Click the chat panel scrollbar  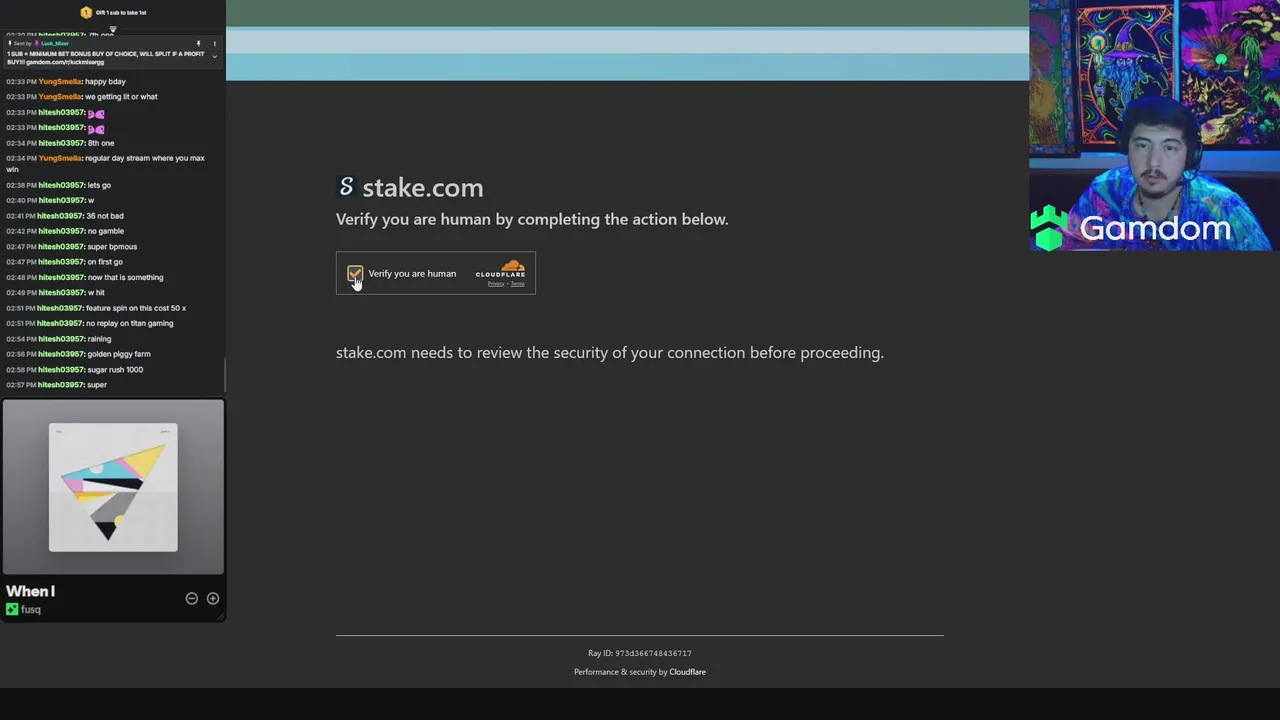click(x=224, y=375)
